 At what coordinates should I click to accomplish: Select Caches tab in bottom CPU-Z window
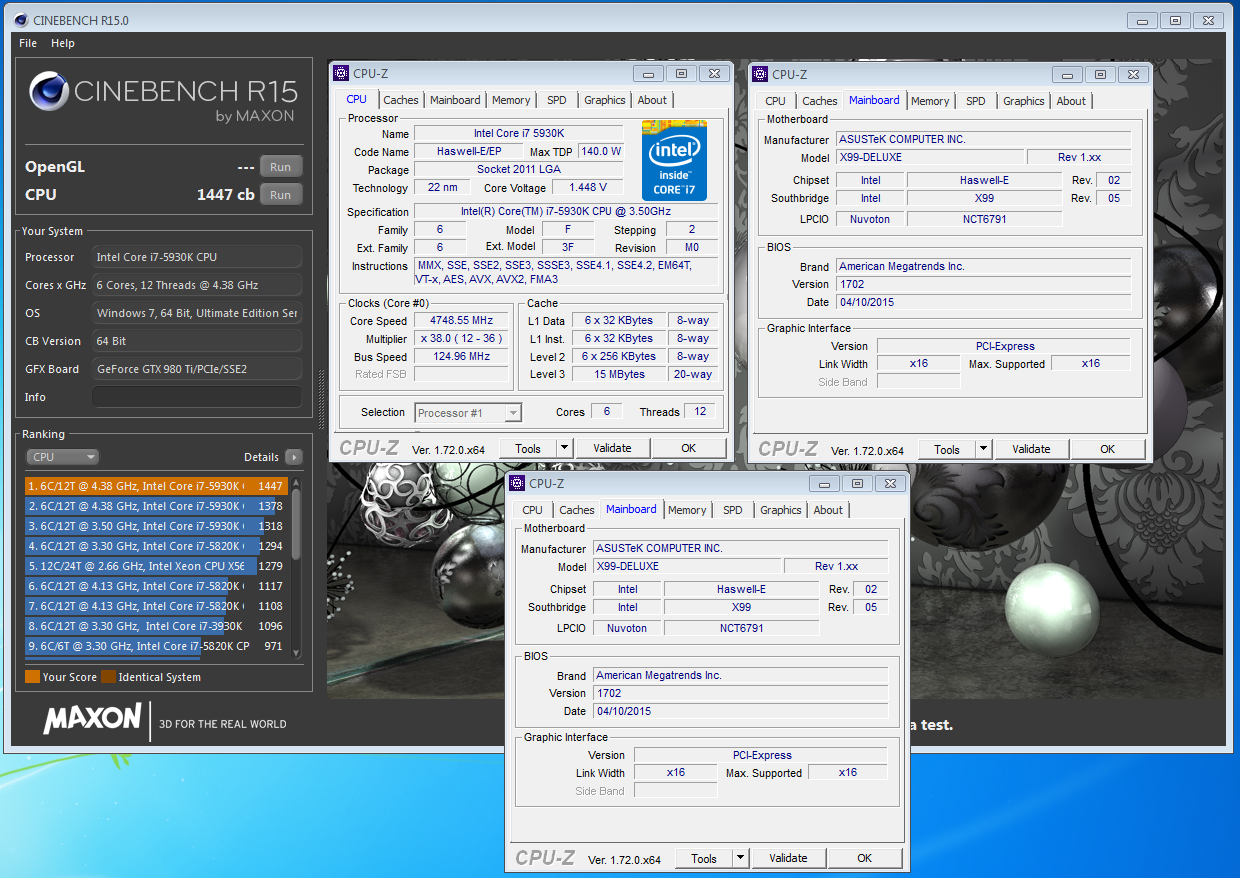coord(577,510)
